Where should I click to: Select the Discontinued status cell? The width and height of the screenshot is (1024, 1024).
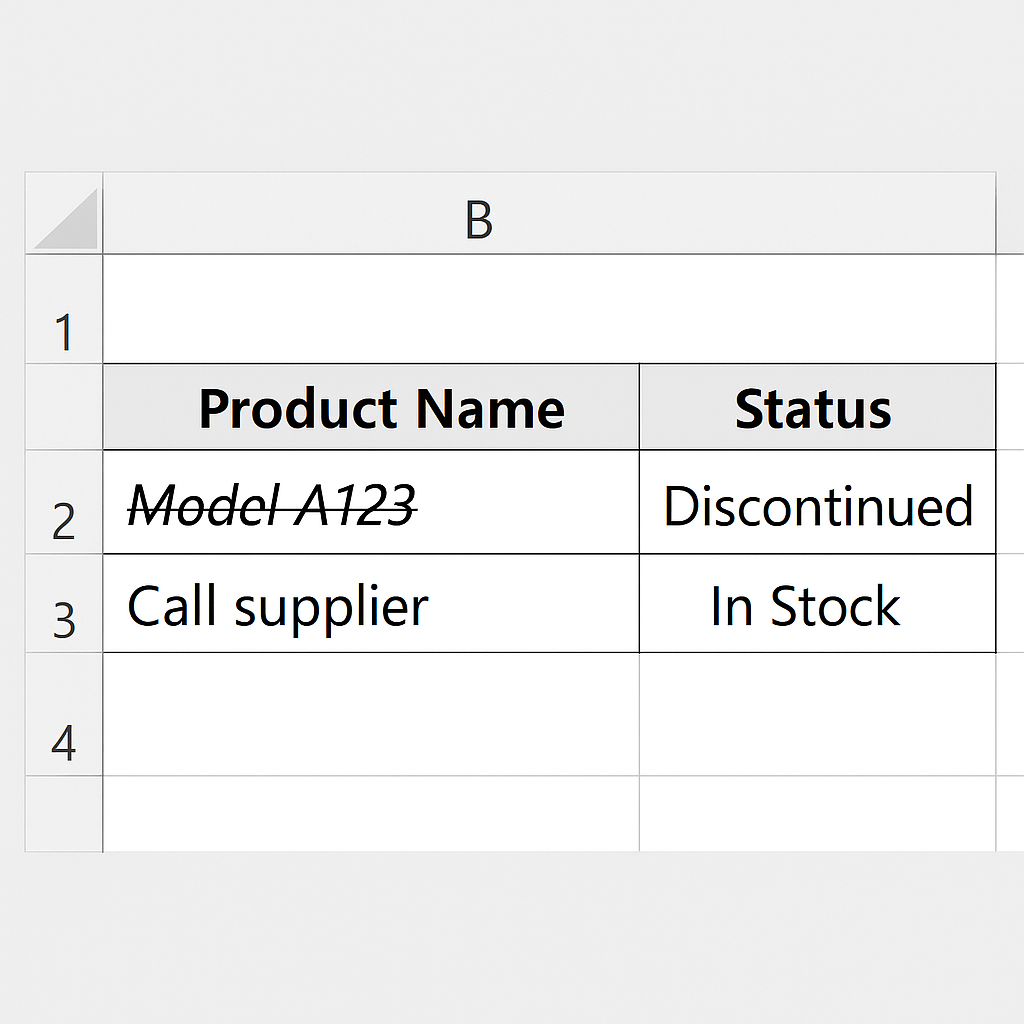[x=817, y=503]
